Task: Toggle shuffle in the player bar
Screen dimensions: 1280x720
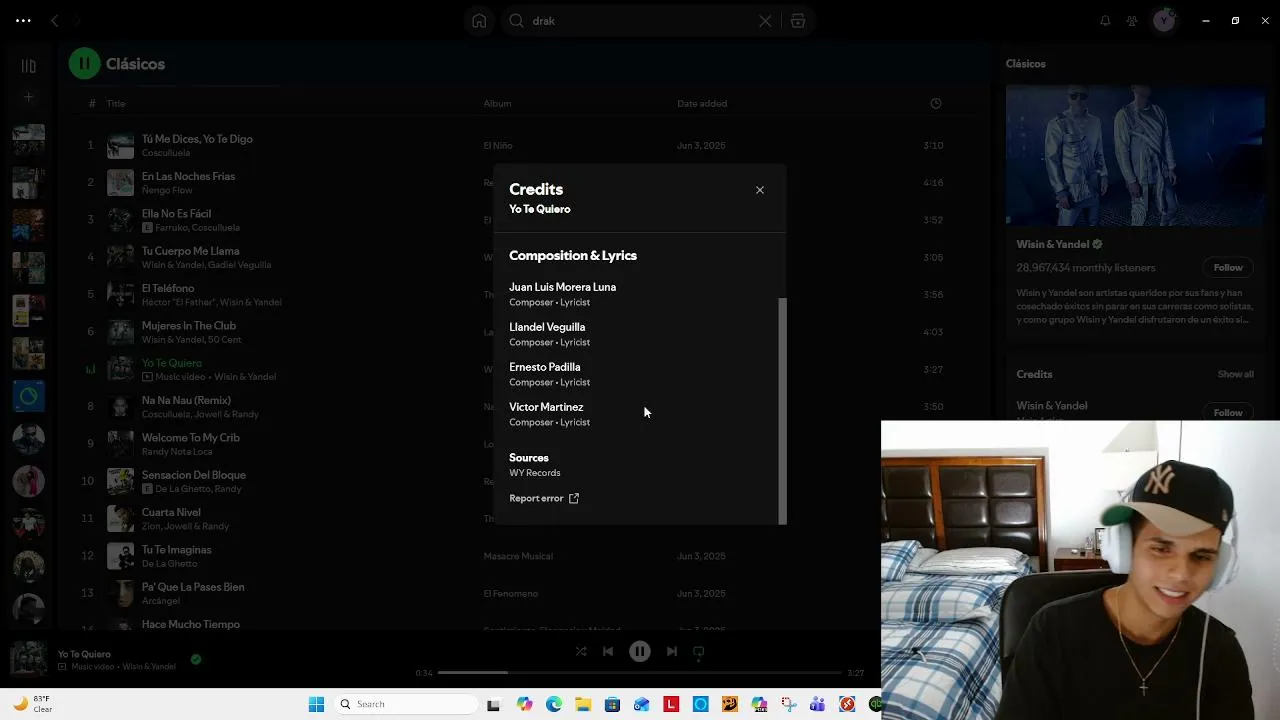Action: [581, 651]
